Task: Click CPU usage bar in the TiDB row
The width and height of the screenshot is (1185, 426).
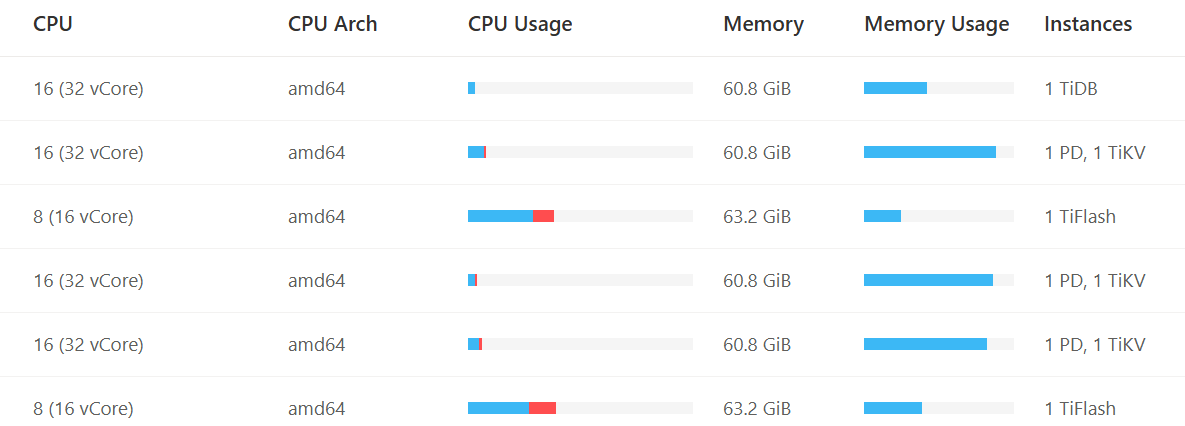Action: click(580, 88)
